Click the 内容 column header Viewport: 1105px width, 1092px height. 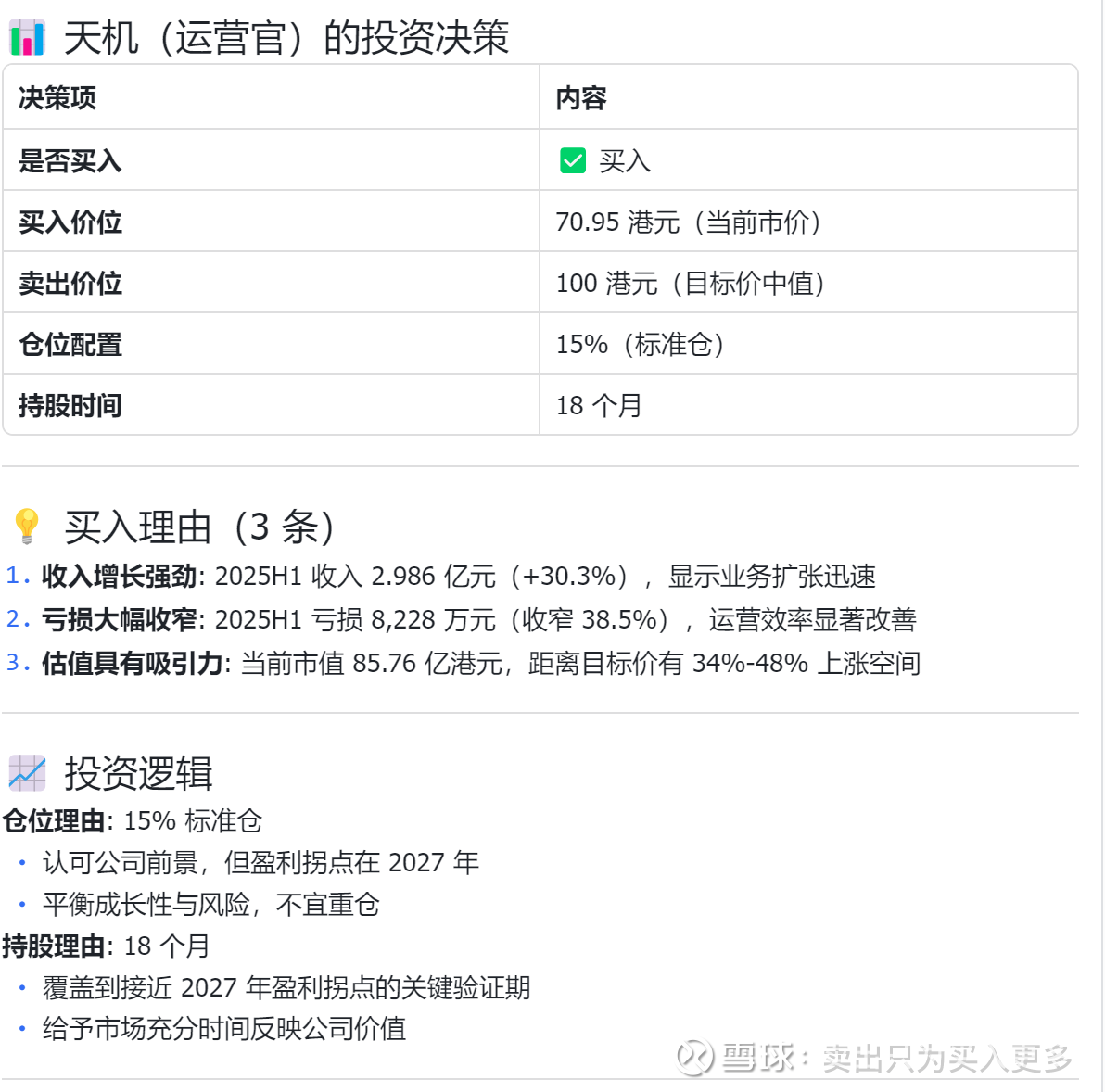[x=581, y=97]
